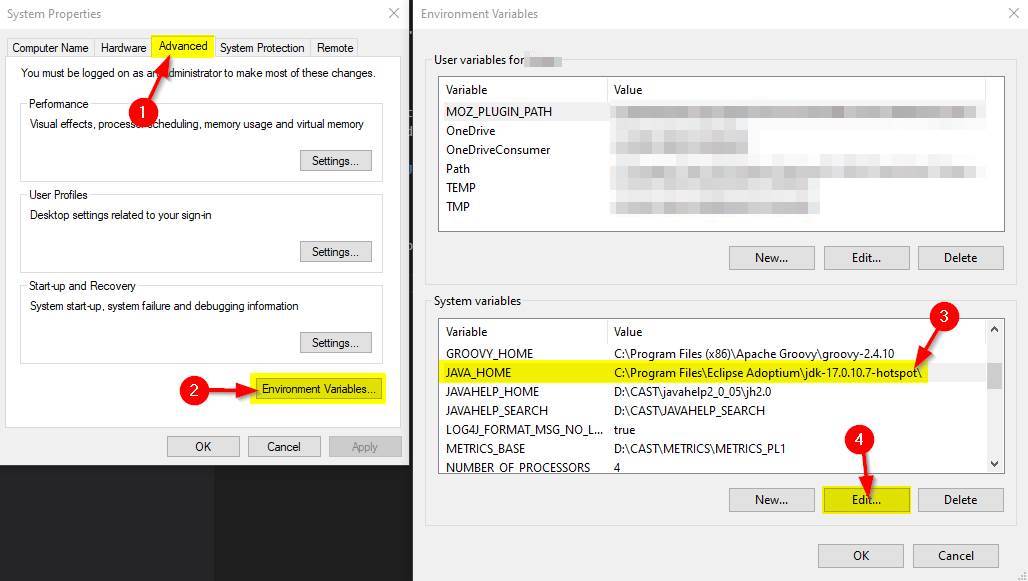
Task: Cancel the System Properties dialog
Action: [284, 447]
